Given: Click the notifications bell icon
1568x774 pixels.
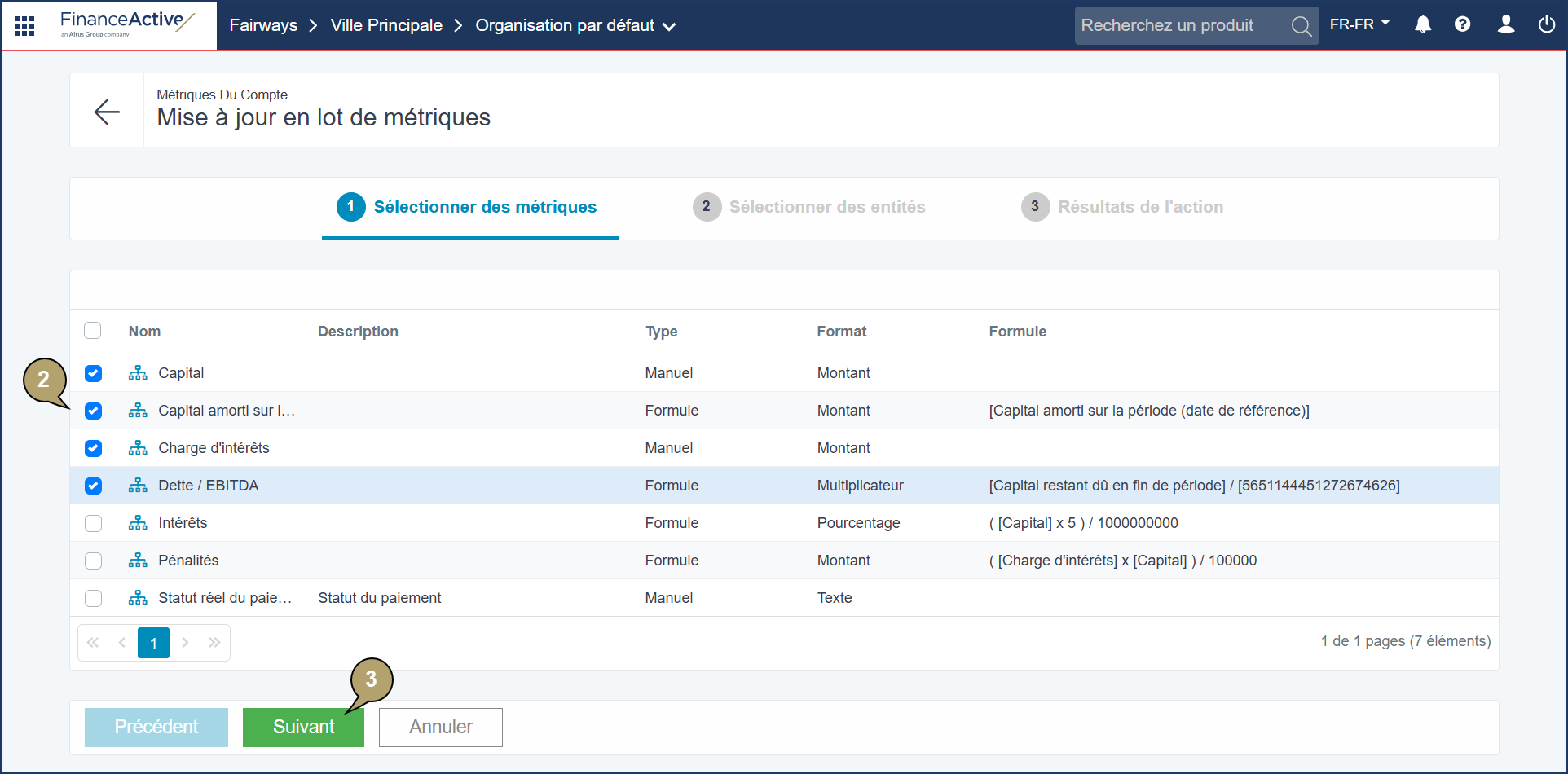Looking at the screenshot, I should pos(1423,24).
